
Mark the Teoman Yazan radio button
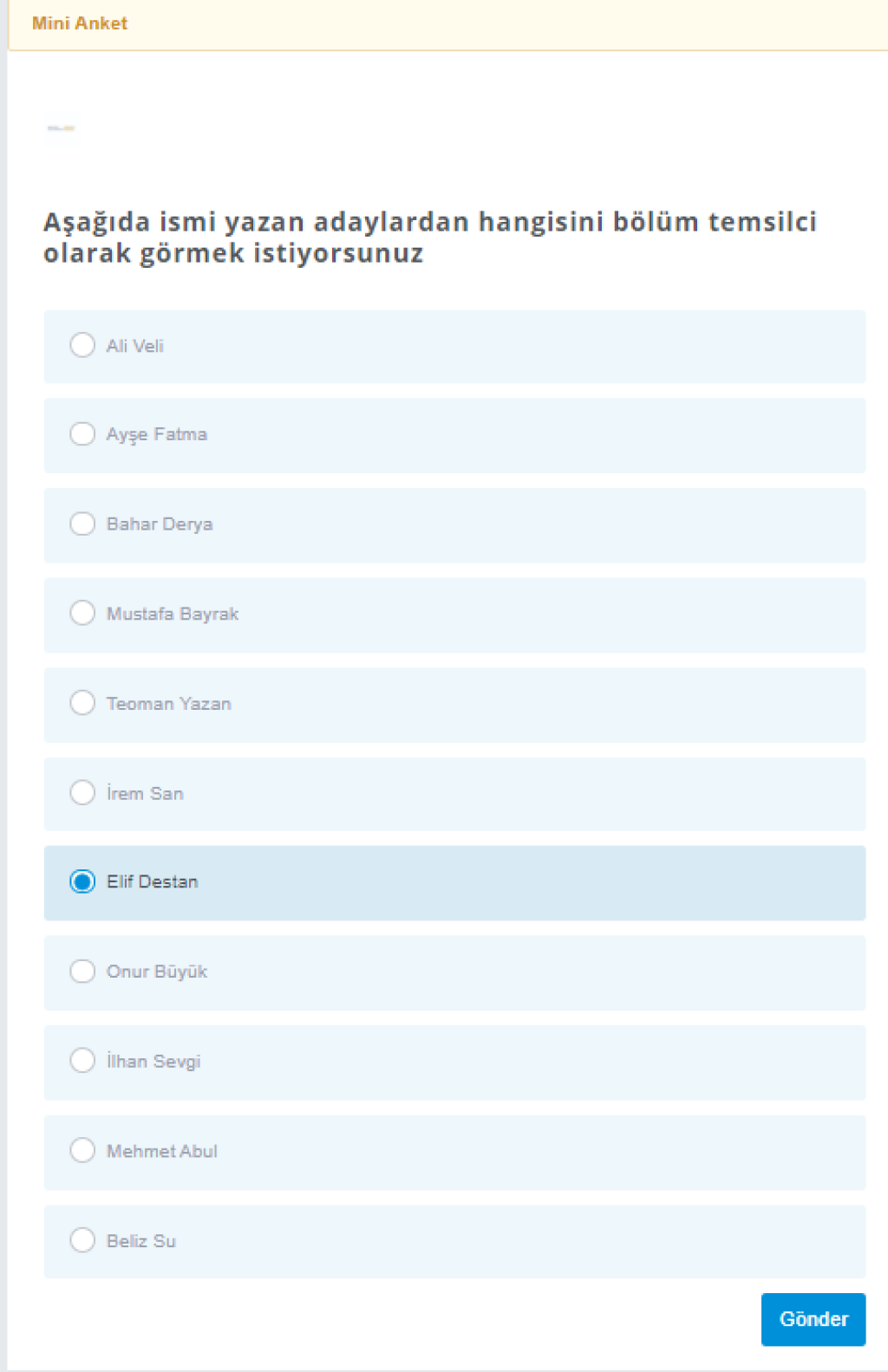pyautogui.click(x=82, y=702)
